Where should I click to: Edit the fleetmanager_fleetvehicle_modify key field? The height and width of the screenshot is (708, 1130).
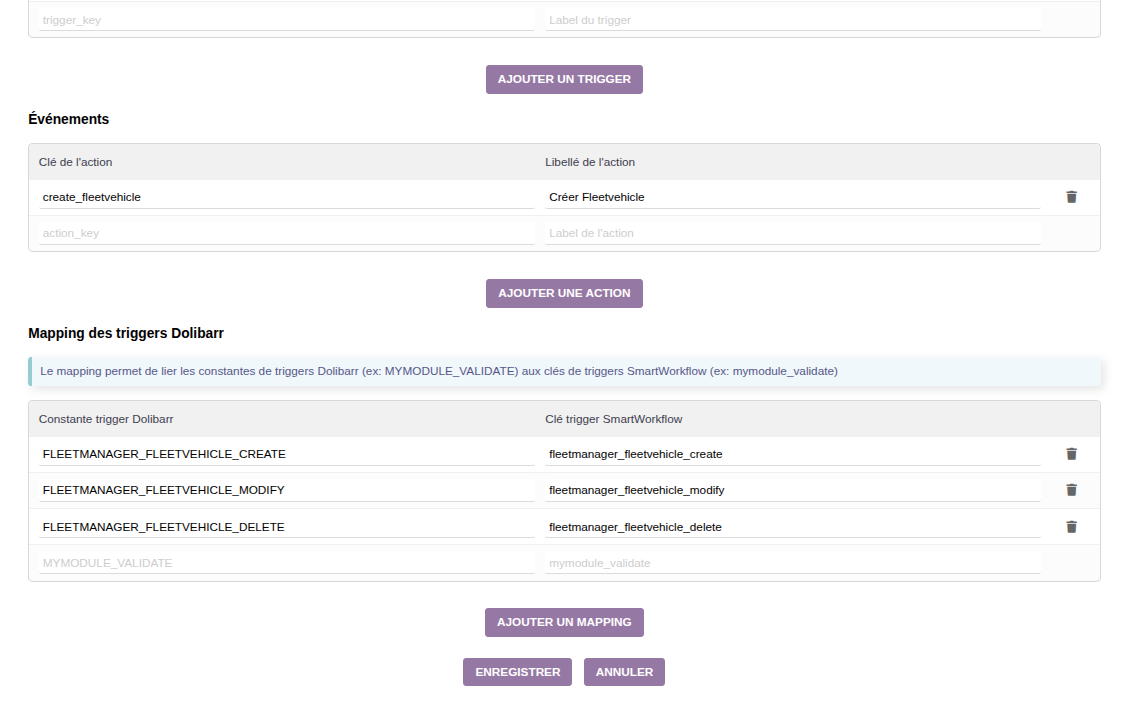point(792,490)
